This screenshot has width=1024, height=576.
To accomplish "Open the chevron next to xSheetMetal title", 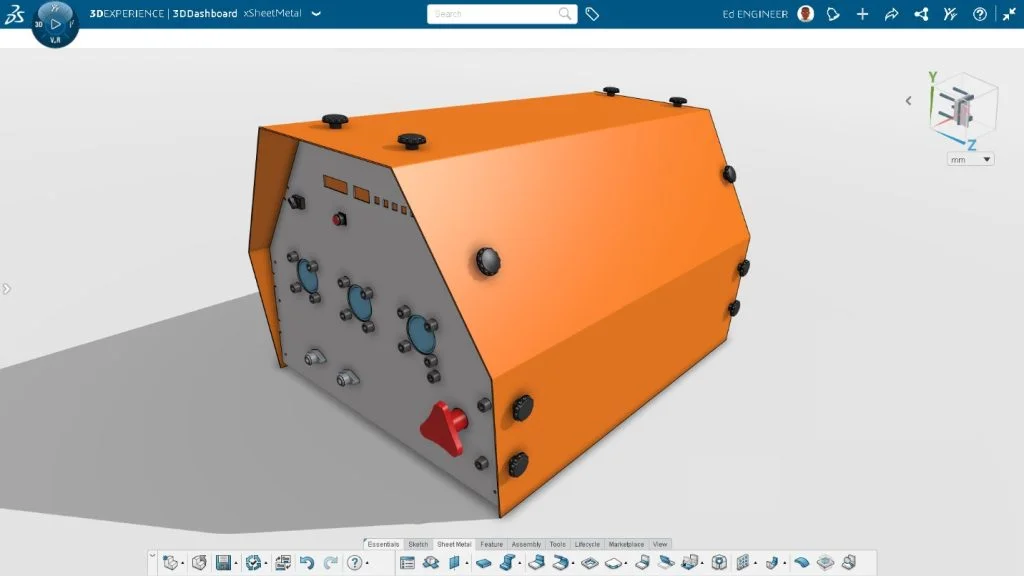I will pos(315,14).
